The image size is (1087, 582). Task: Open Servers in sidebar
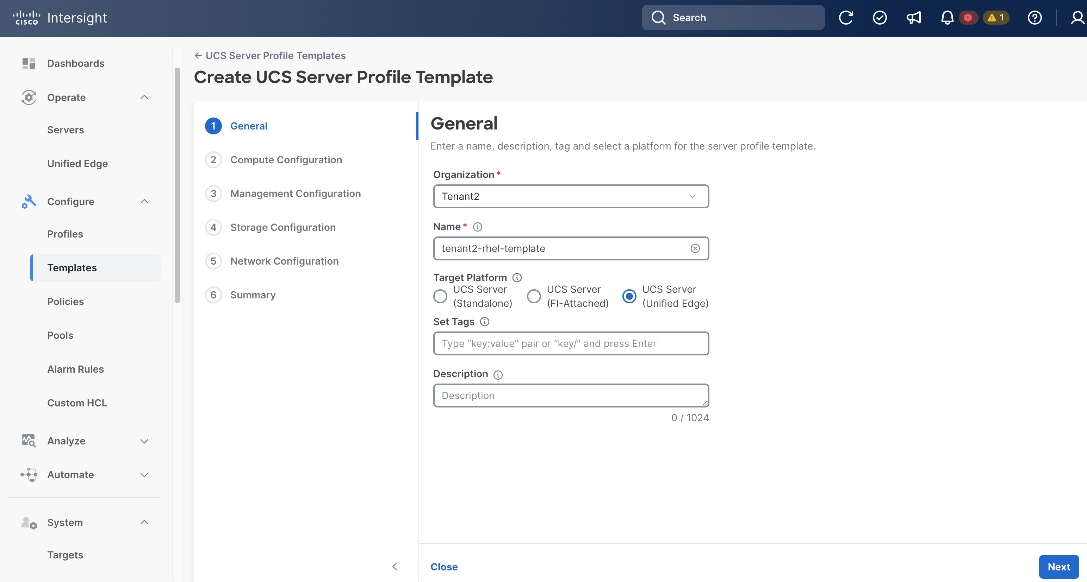click(x=65, y=130)
